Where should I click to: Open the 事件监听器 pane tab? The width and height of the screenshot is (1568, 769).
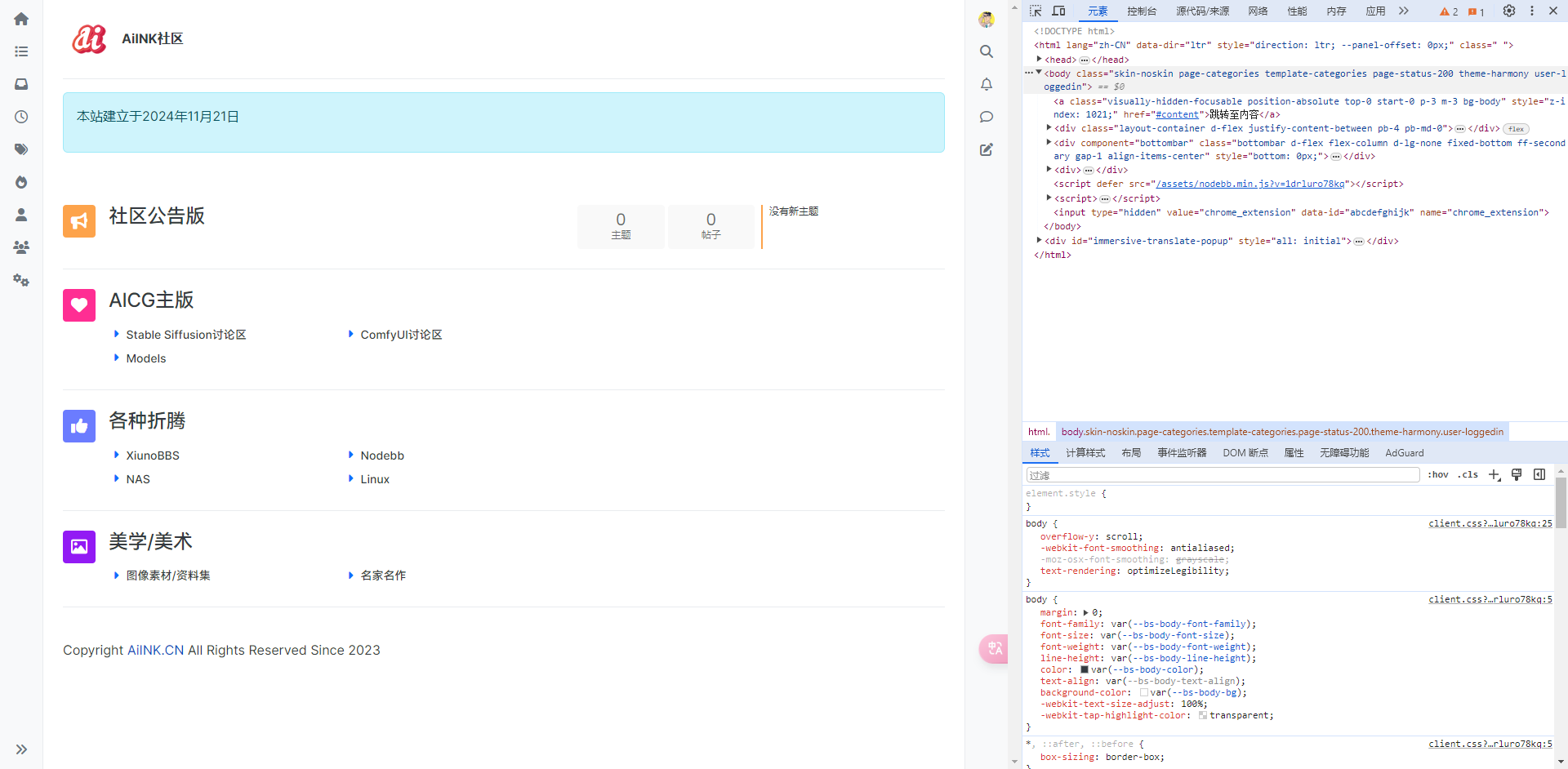1182,452
